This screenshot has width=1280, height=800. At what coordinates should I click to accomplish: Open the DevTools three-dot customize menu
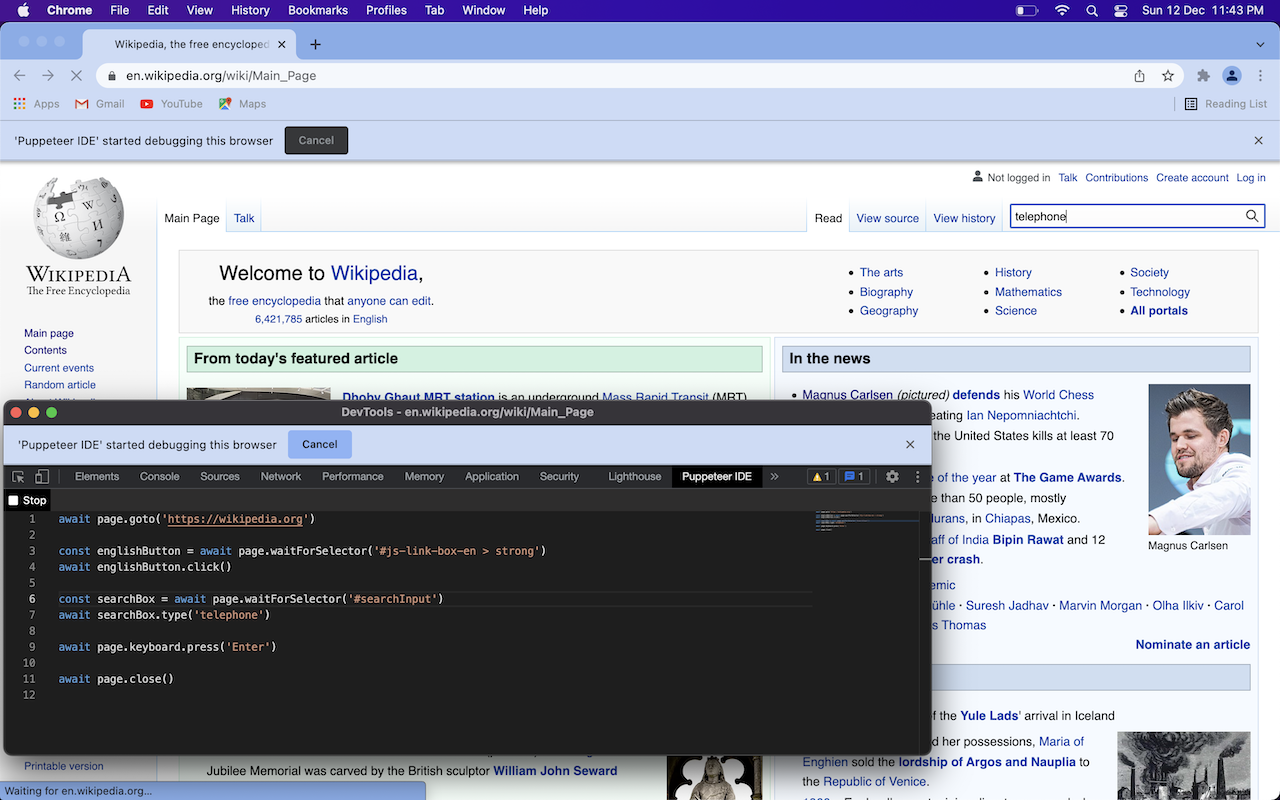[918, 477]
